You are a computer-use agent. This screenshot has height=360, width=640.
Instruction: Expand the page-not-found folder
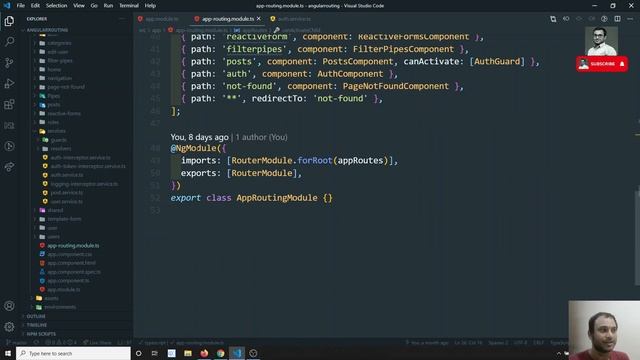[66, 87]
